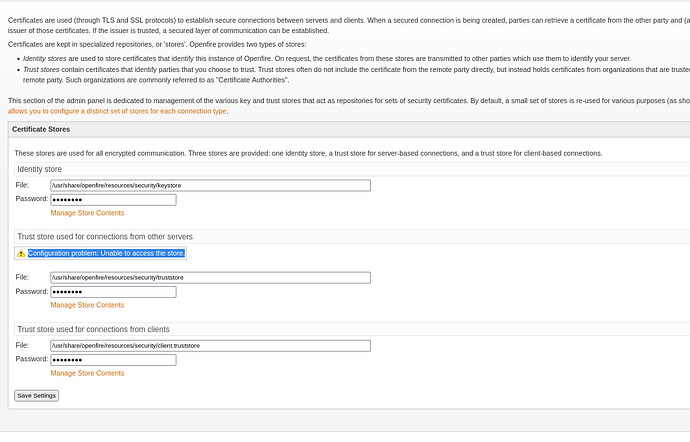690x442 pixels.
Task: Follow the configure distinct set of stores link
Action: 117,111
